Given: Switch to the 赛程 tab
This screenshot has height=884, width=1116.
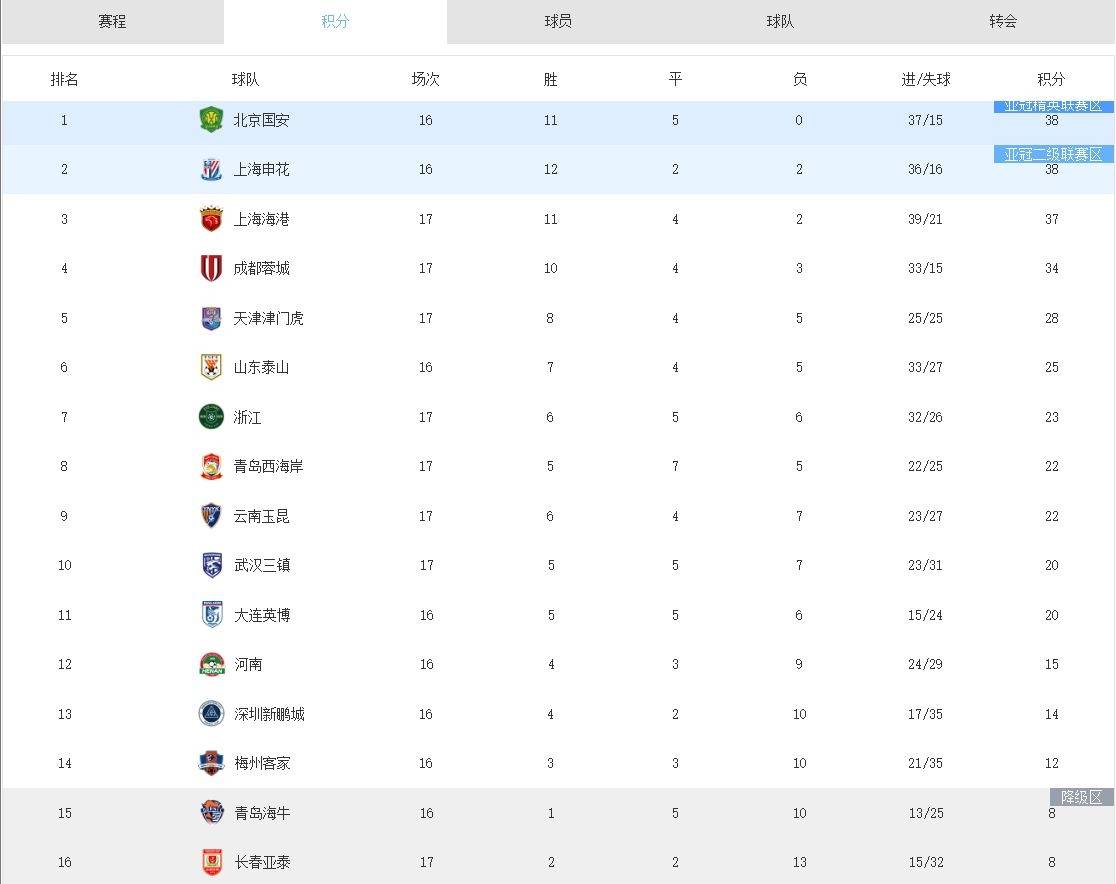Looking at the screenshot, I should (x=112, y=21).
